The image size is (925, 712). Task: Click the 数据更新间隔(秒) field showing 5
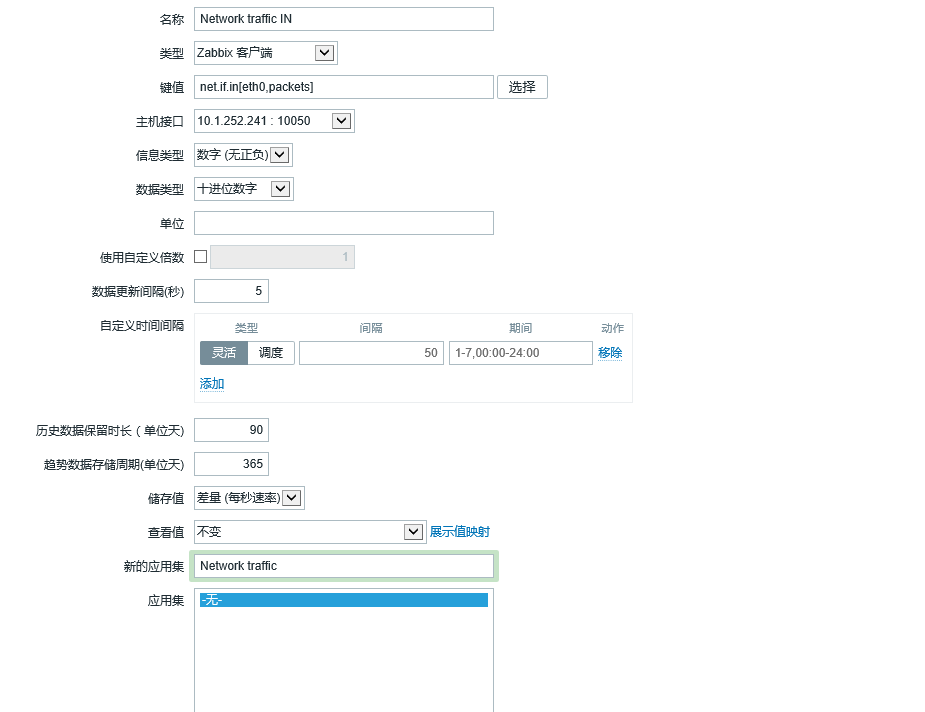tap(231, 291)
